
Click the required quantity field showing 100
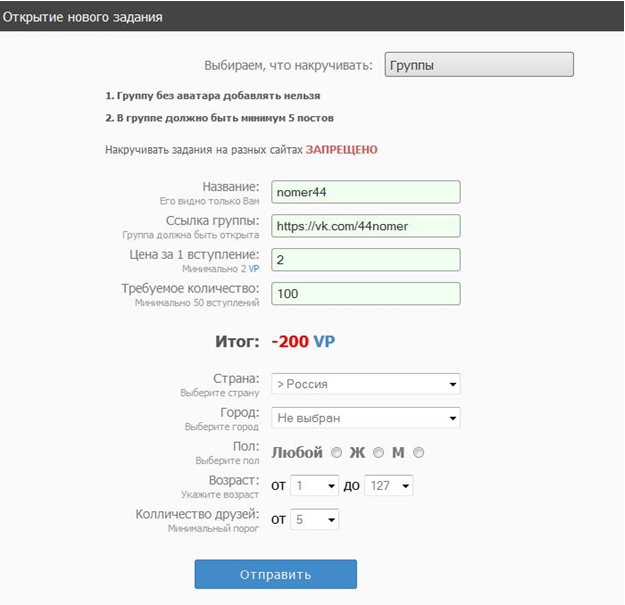366,294
